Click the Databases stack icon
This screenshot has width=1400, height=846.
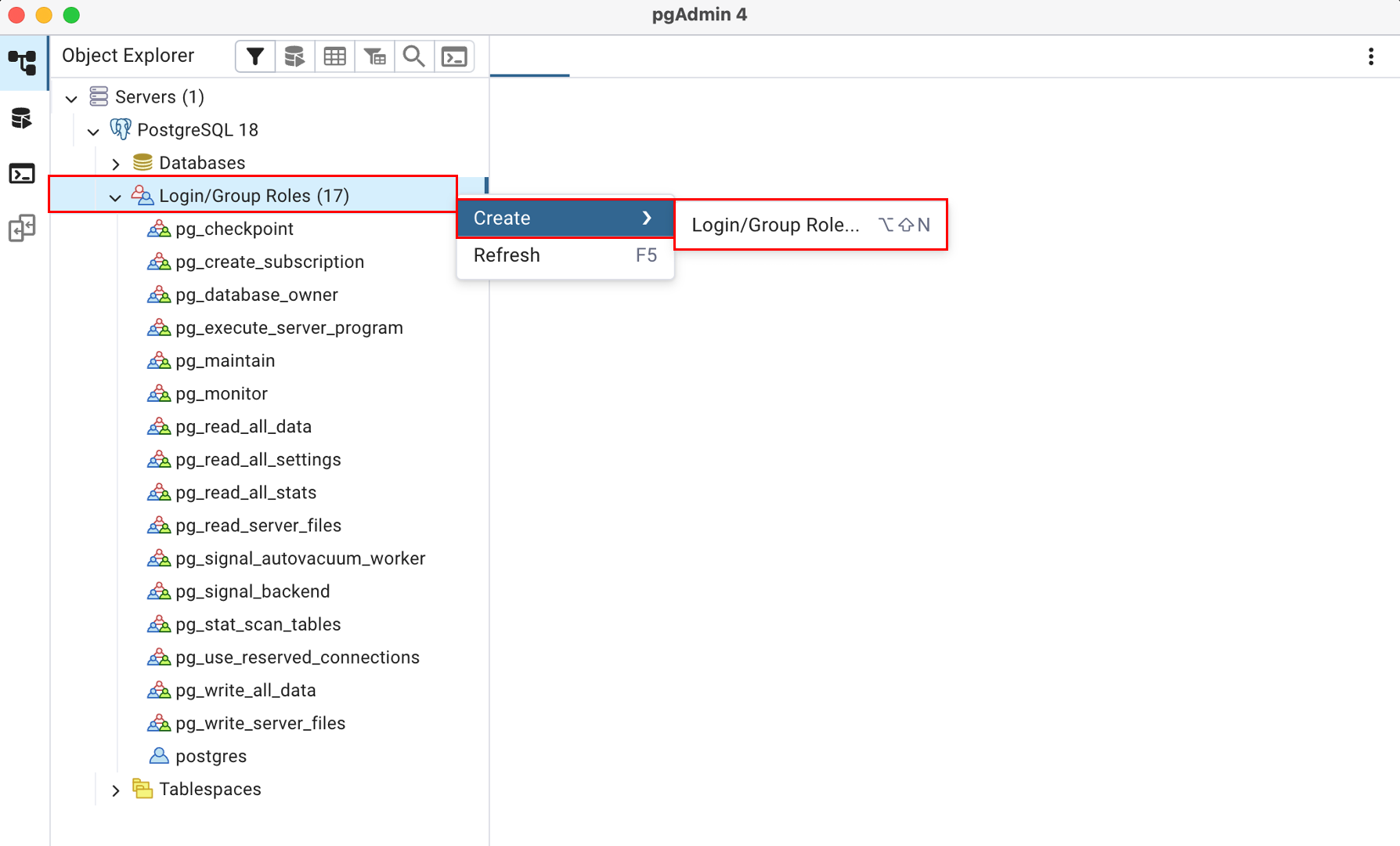tap(143, 162)
